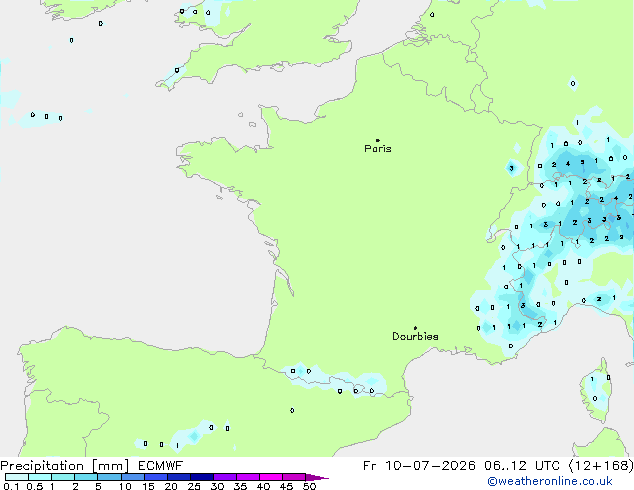Click the Dourbies location label
Screen dimensions: 634x490
point(415,336)
